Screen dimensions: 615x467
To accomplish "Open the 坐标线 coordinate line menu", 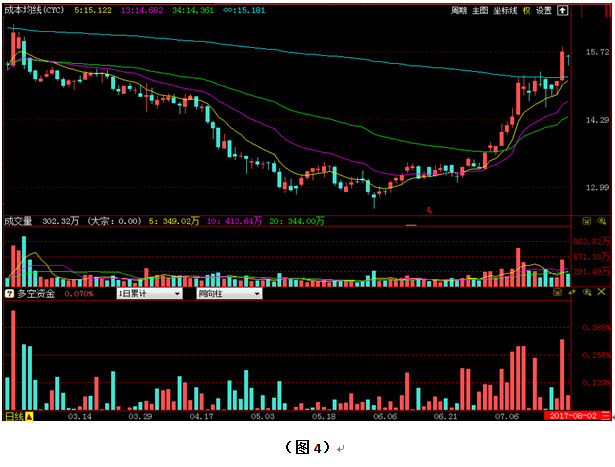I will [x=504, y=11].
